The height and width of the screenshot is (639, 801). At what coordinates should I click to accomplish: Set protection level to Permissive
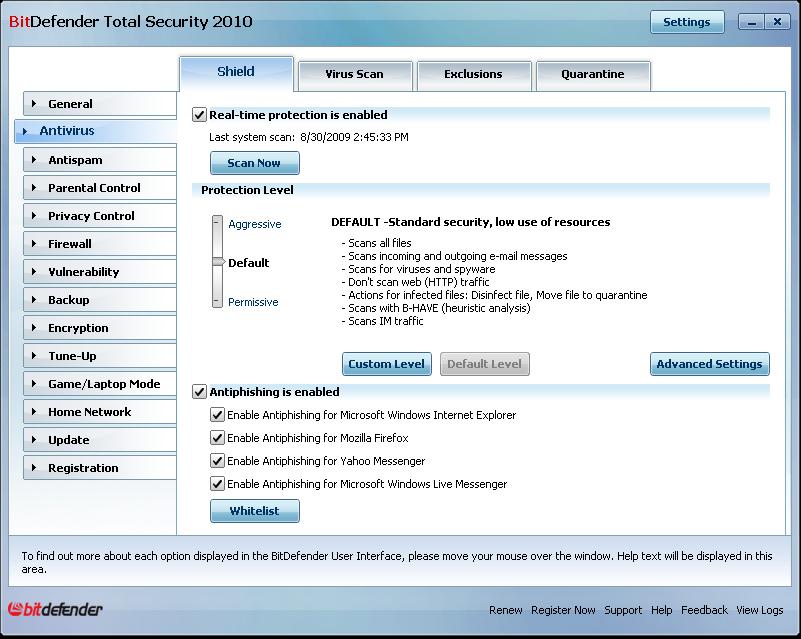click(x=253, y=302)
